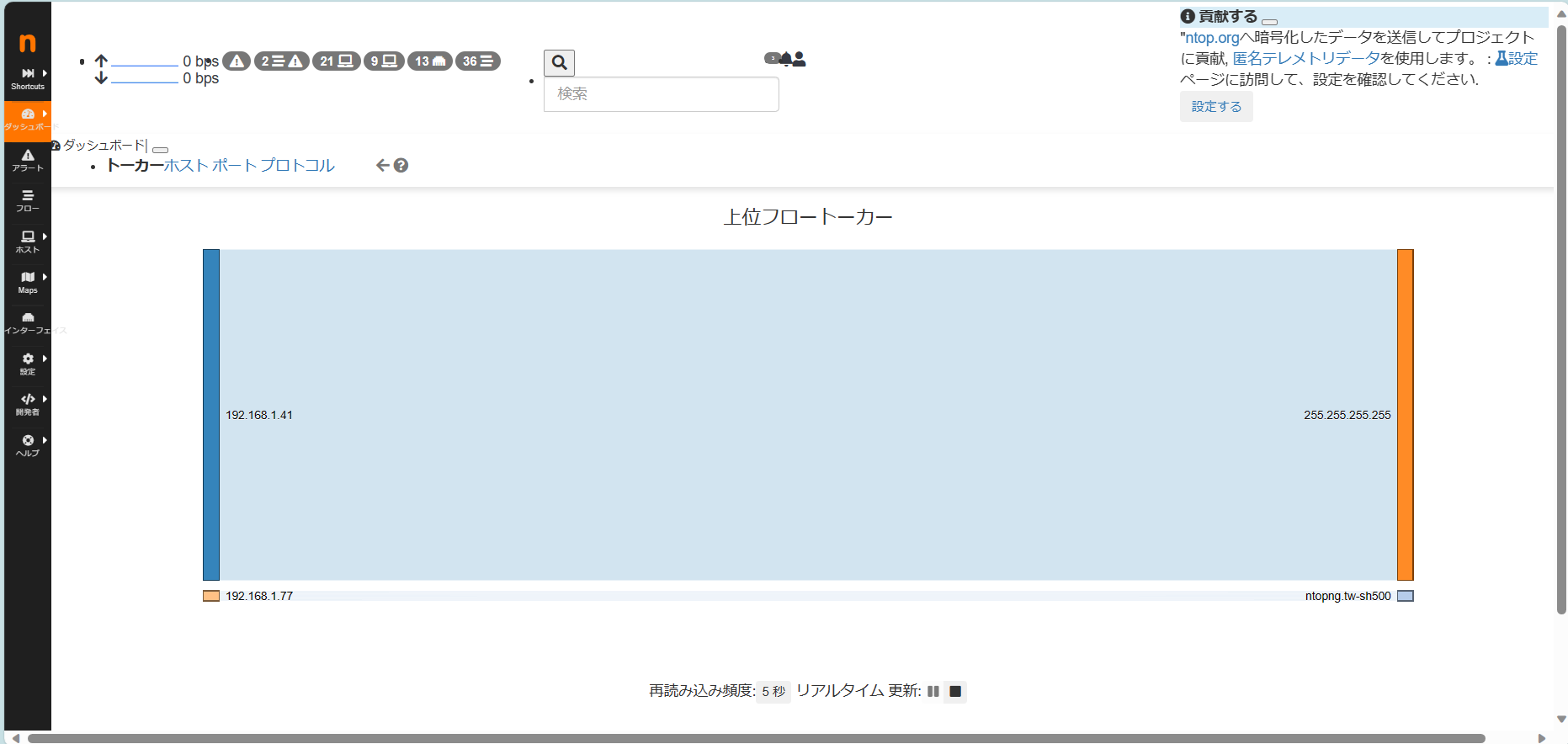Switch to the ホスト tab
The image size is (1568, 744).
186,166
